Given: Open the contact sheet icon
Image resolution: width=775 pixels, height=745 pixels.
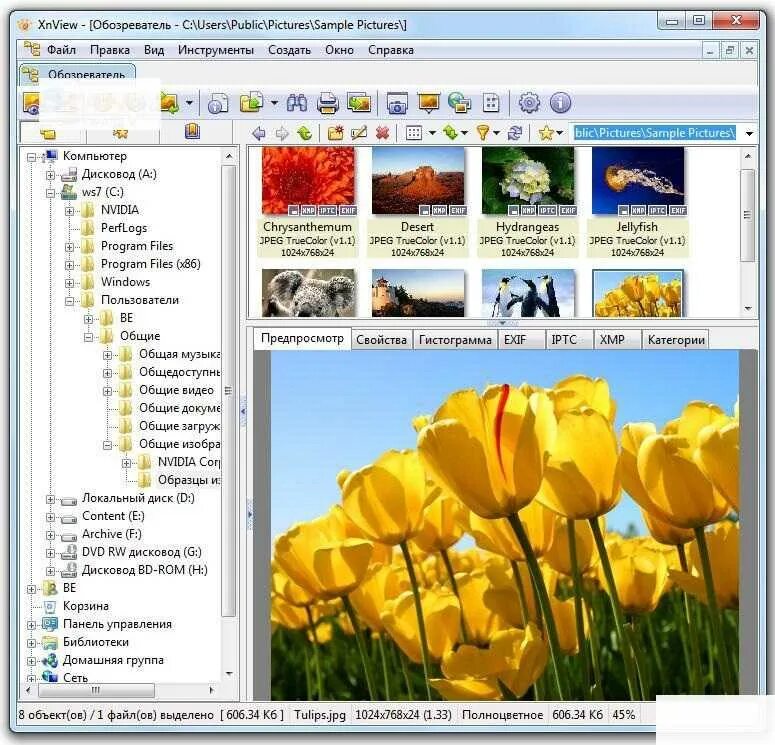Looking at the screenshot, I should 491,103.
